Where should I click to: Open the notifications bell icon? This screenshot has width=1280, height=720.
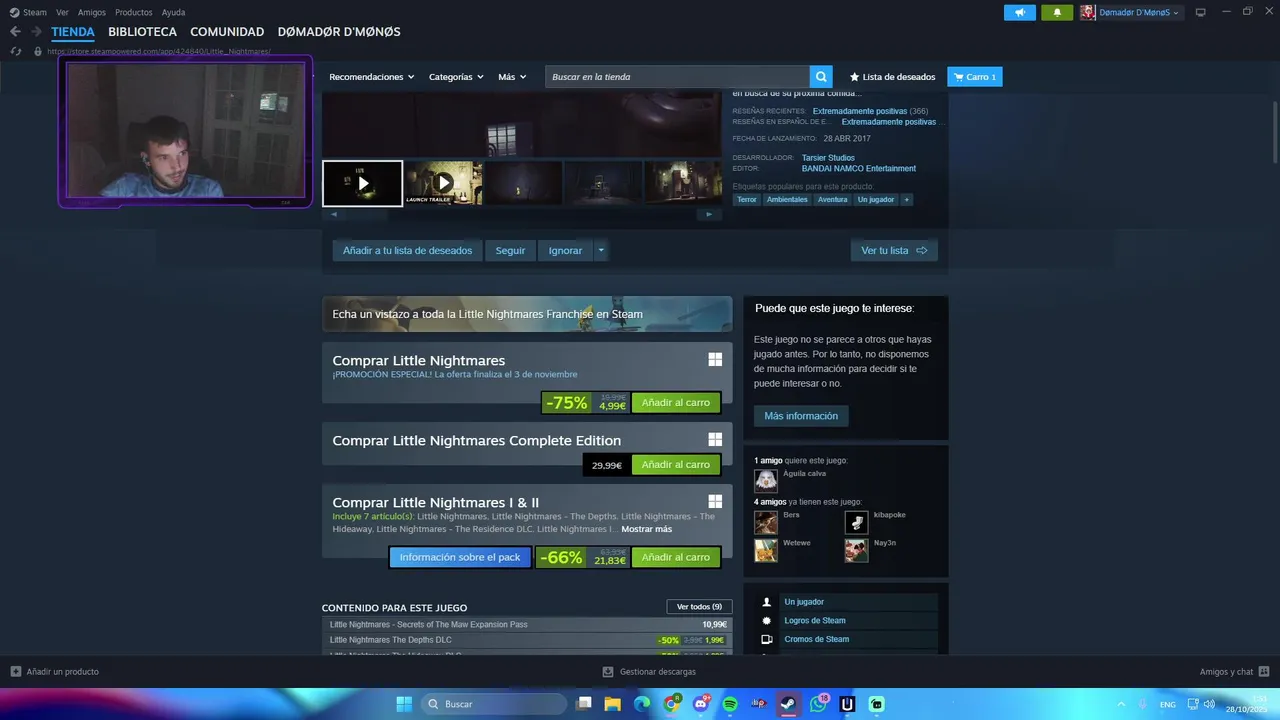[1057, 12]
